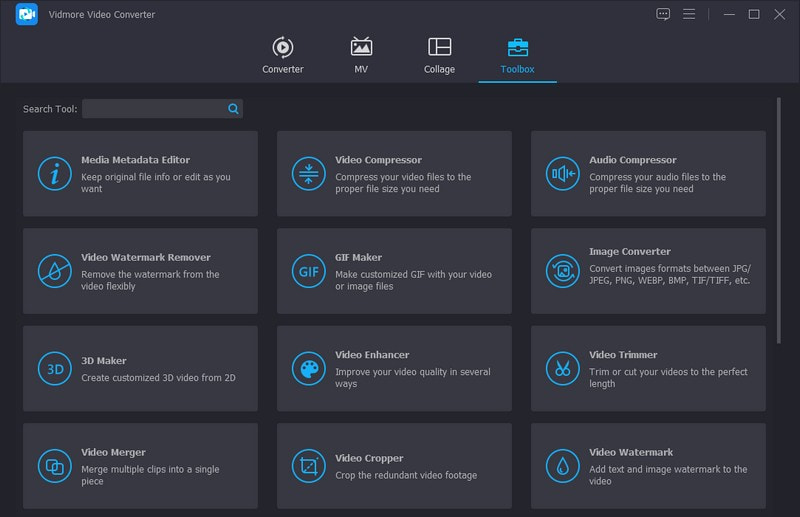
Task: Go to the Collage tab
Action: (x=439, y=56)
